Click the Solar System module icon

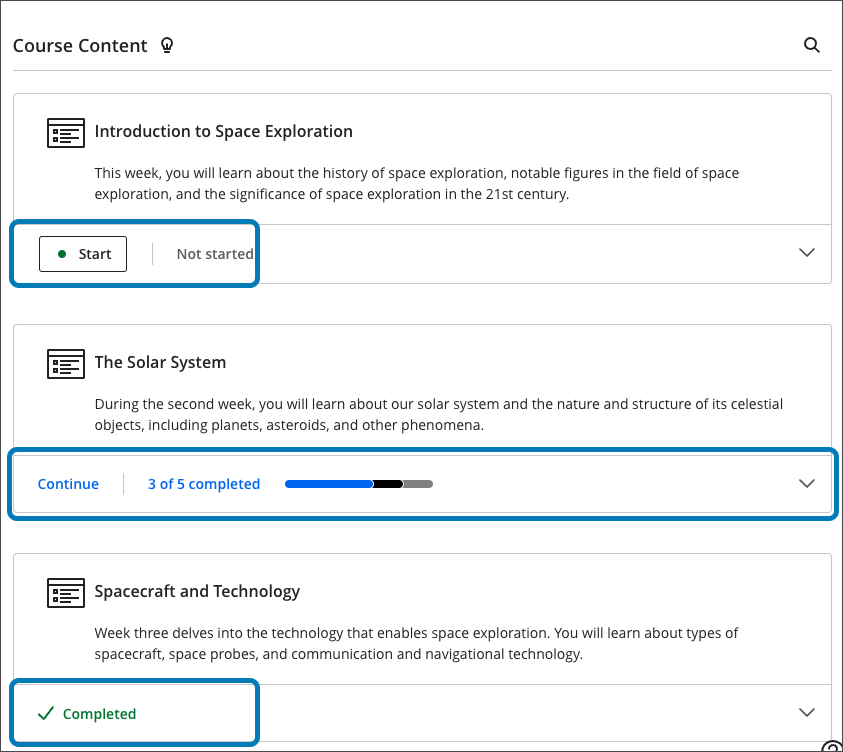[66, 363]
